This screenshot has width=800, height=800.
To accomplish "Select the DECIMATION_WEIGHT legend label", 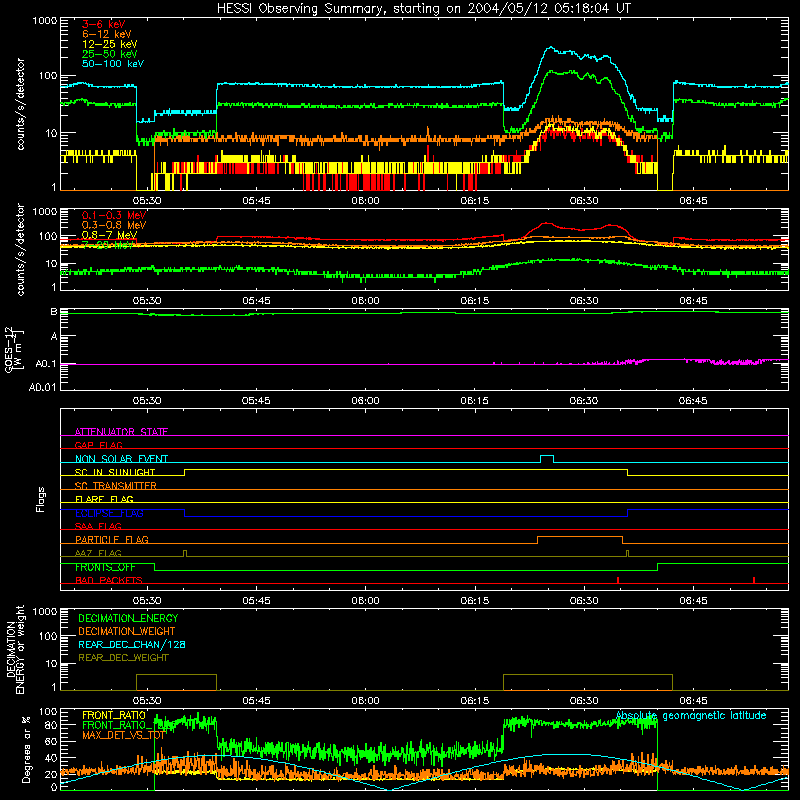I will coord(127,632).
